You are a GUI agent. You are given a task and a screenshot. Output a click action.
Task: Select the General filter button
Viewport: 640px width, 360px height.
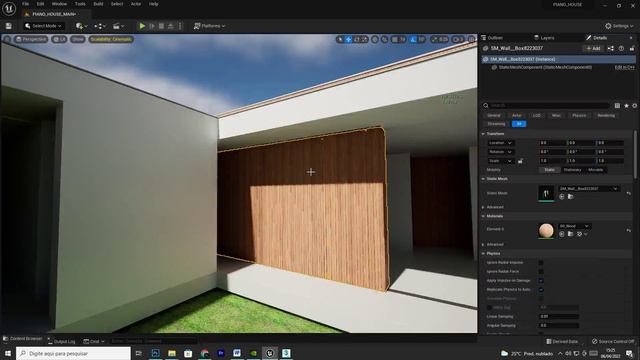pyautogui.click(x=493, y=116)
